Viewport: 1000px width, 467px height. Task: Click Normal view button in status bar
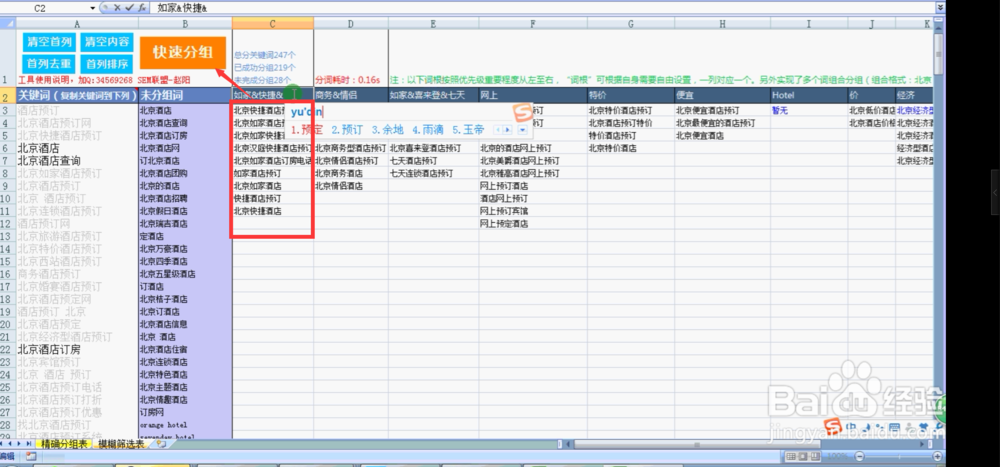790,456
